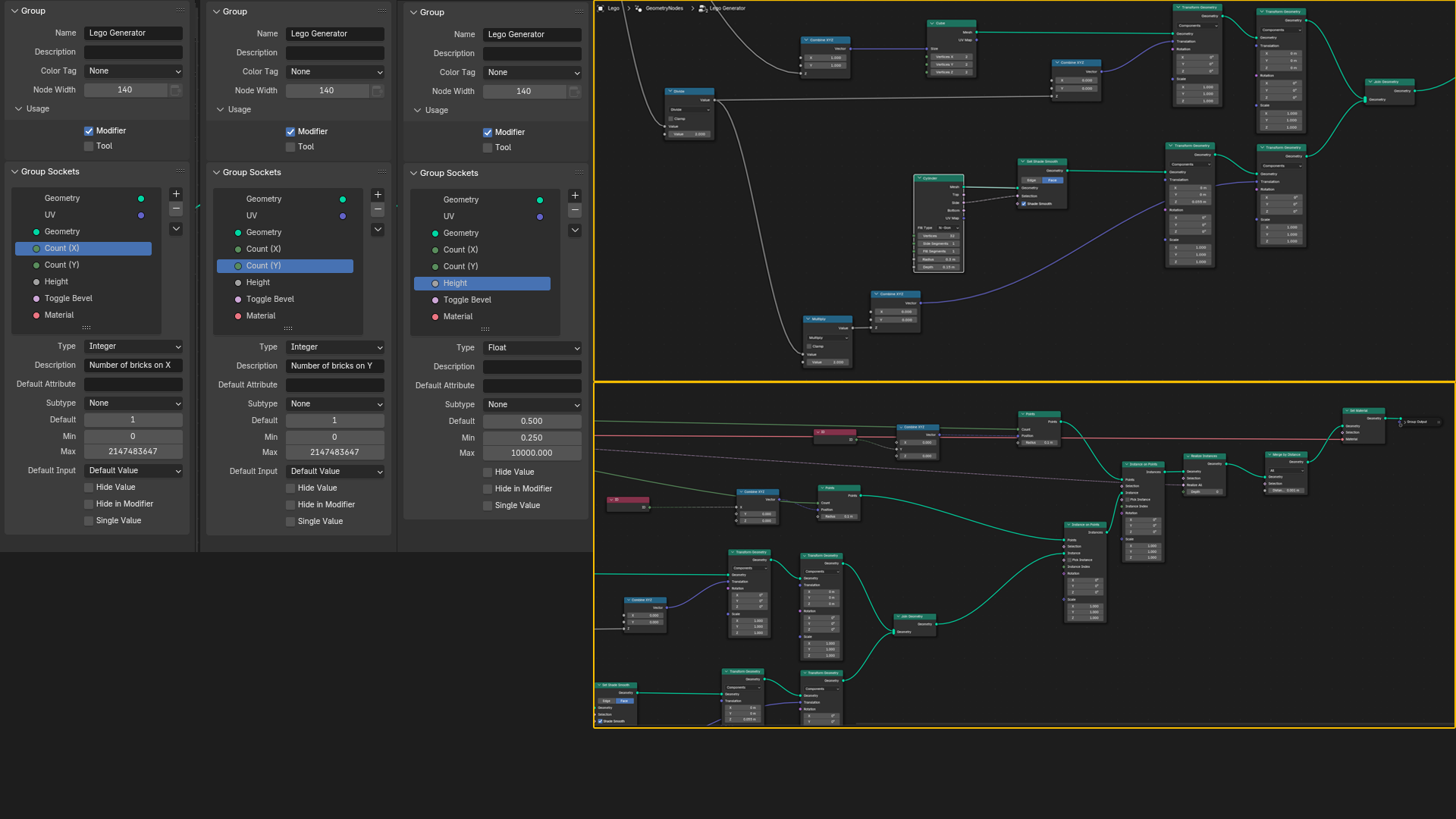Viewport: 1456px width, 819px height.
Task: Click Name field in the middle Group panel
Action: point(335,34)
